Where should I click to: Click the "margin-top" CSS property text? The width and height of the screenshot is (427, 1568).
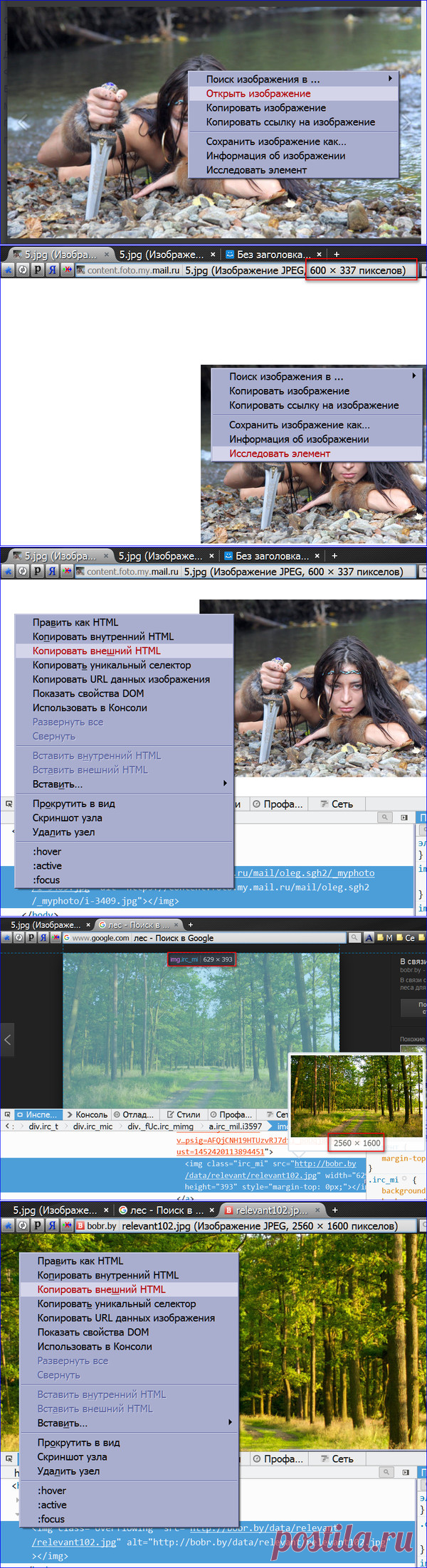(404, 1158)
